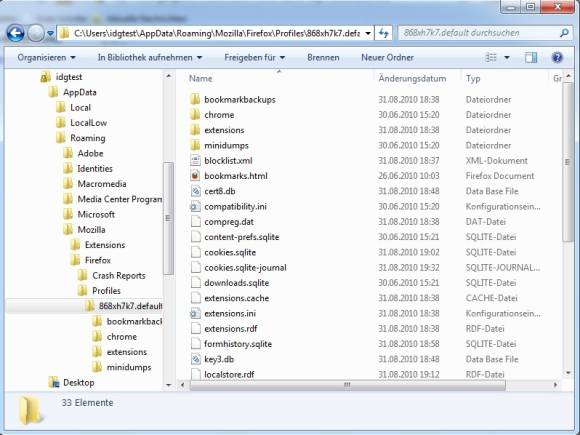Open the help question mark icon
This screenshot has width=580, height=435.
tap(557, 57)
